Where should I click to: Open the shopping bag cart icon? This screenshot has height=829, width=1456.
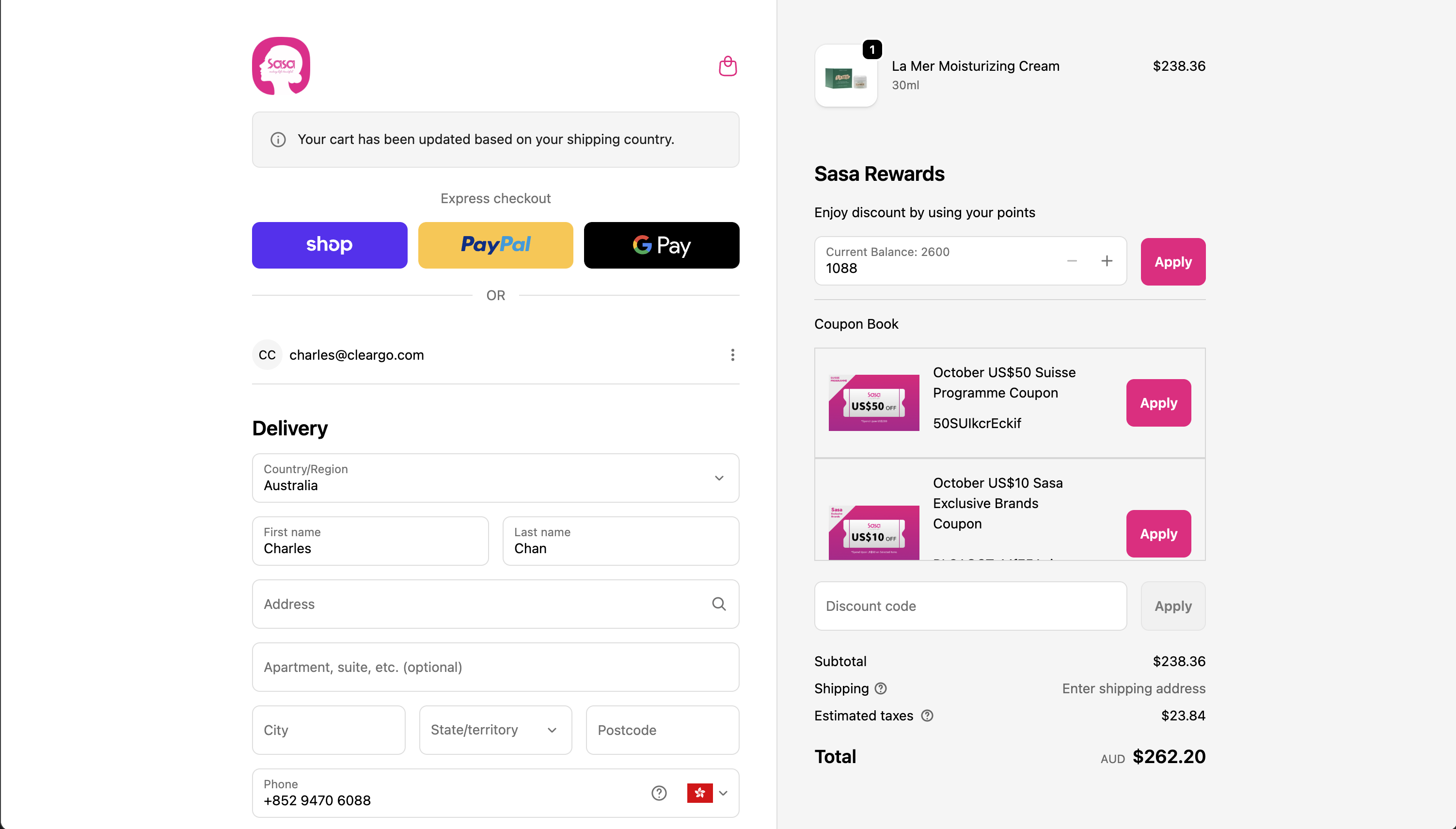[728, 66]
